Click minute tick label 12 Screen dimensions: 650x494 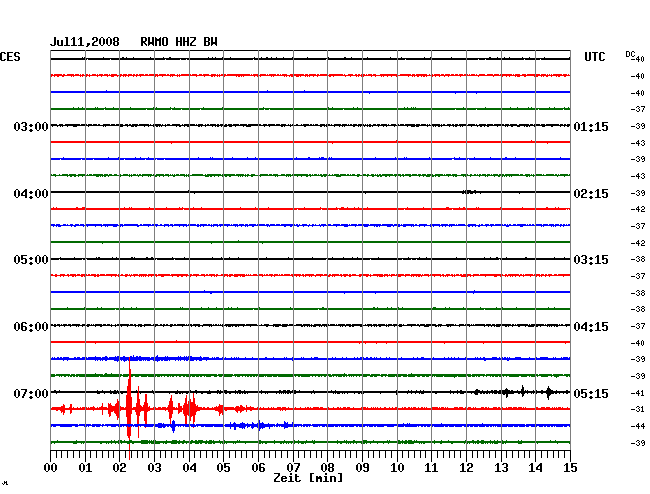coord(466,468)
